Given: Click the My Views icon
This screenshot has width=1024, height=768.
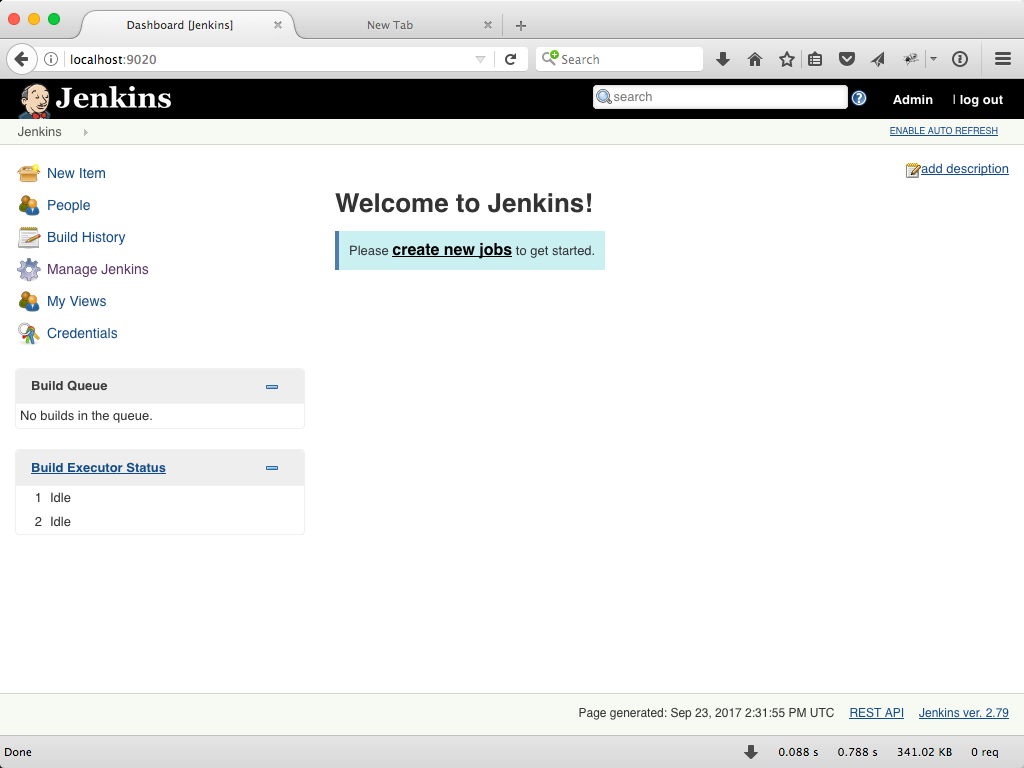Looking at the screenshot, I should coord(29,301).
